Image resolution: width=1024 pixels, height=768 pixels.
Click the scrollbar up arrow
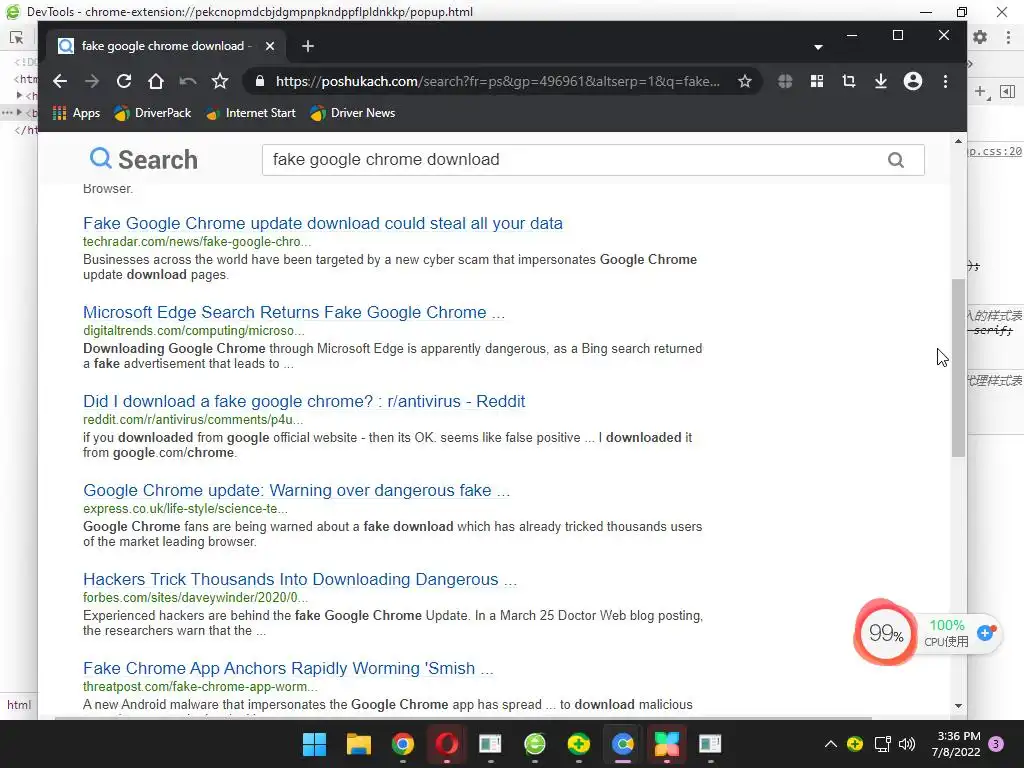pyautogui.click(x=958, y=141)
